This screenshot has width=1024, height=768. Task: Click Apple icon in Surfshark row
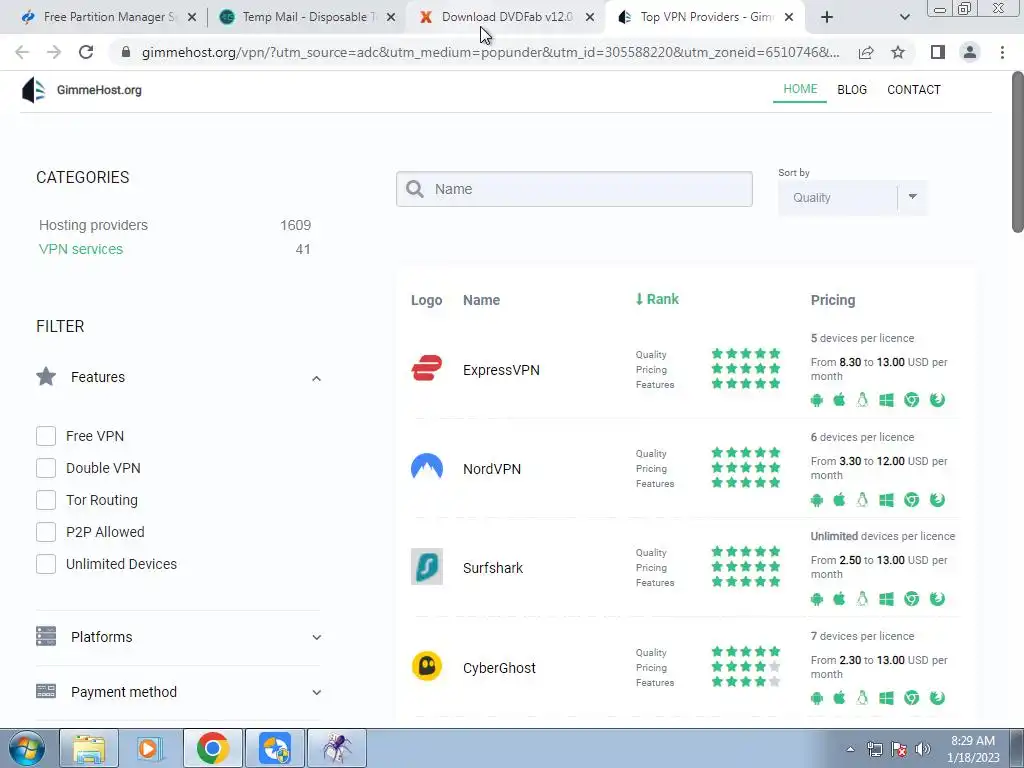click(x=839, y=598)
